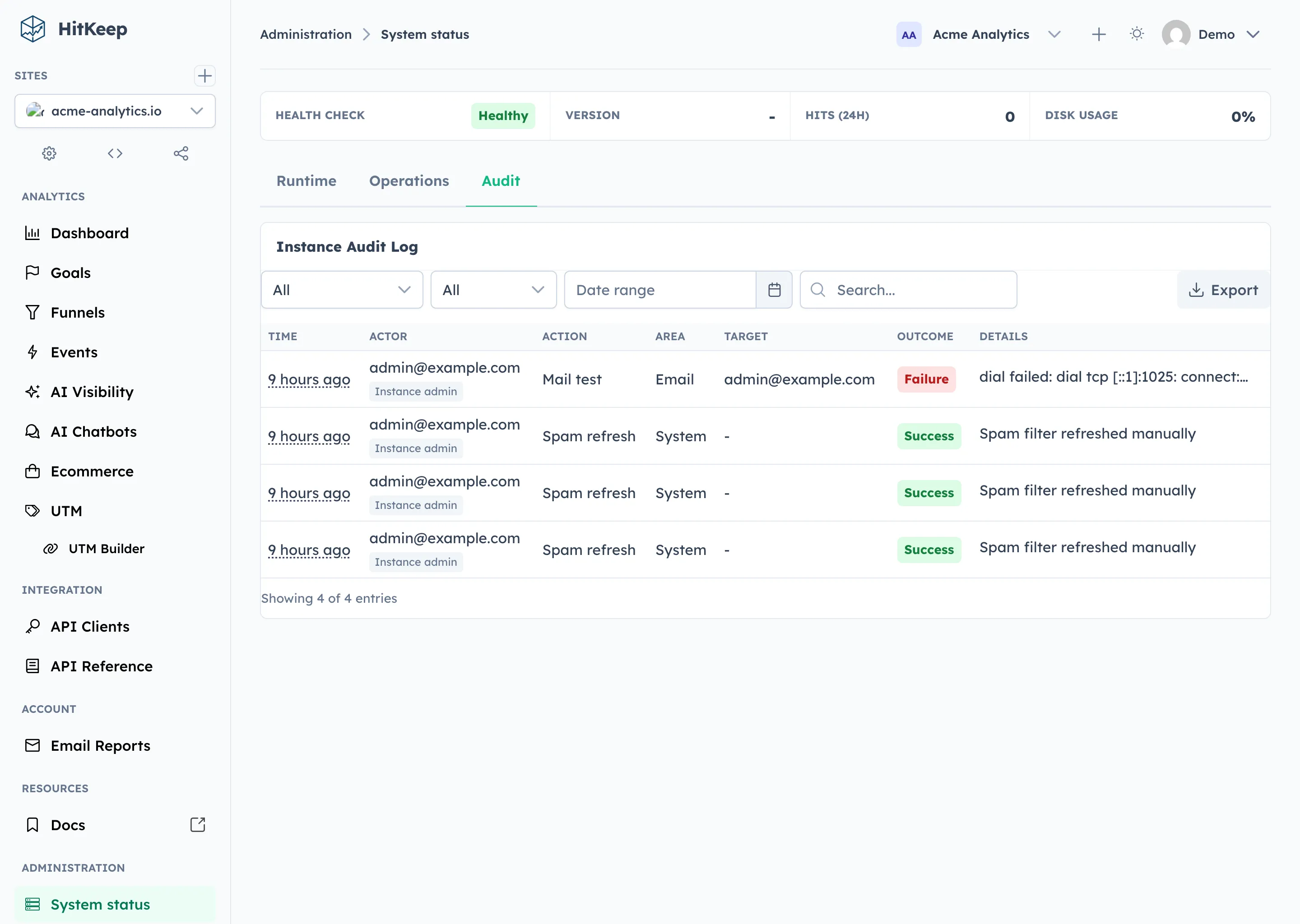The width and height of the screenshot is (1300, 924).
Task: Click the Docs bookmark icon
Action: tap(32, 825)
